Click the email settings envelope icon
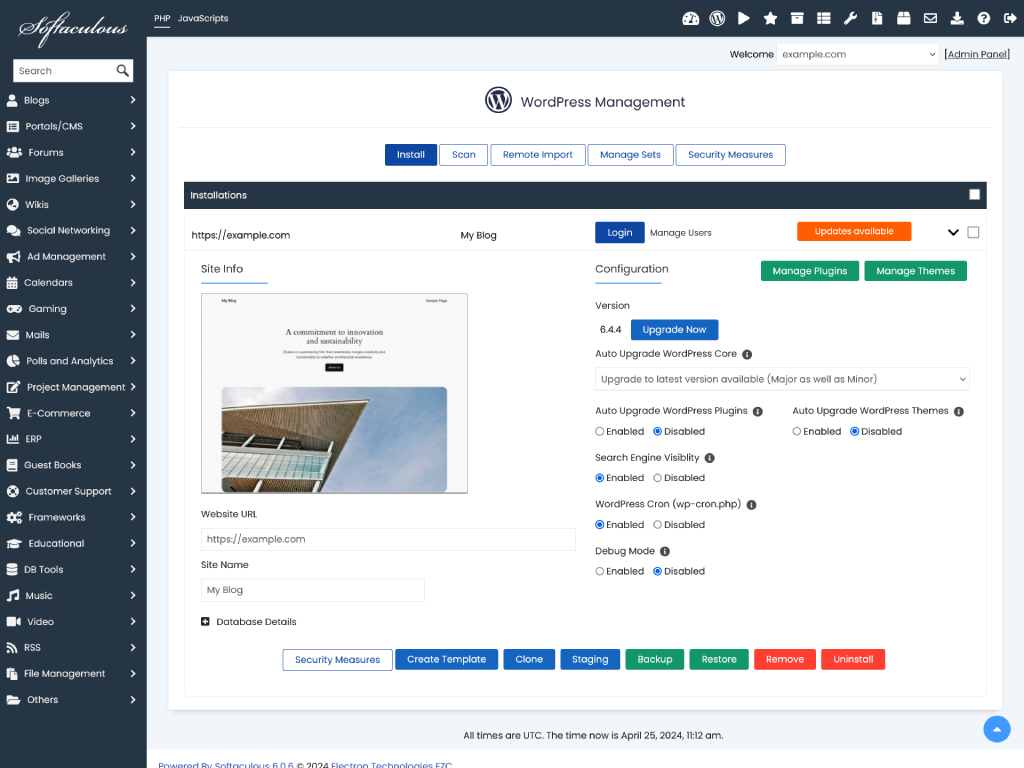The image size is (1024, 768). pyautogui.click(x=929, y=18)
